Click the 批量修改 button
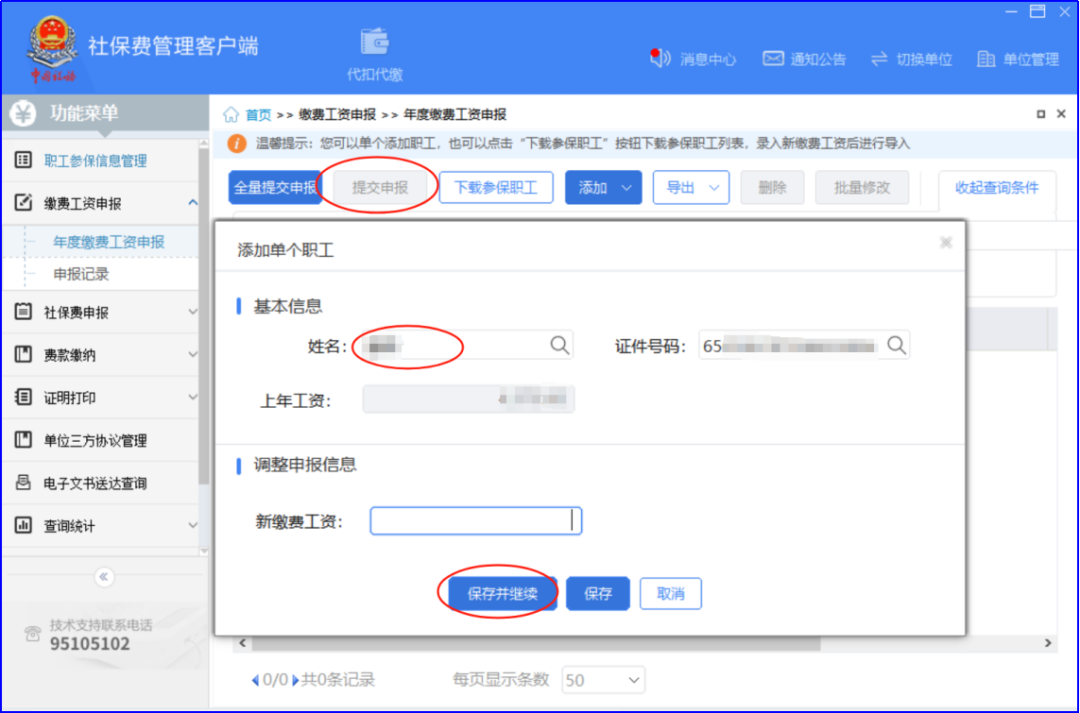Viewport: 1080px width, 713px height. point(862,187)
